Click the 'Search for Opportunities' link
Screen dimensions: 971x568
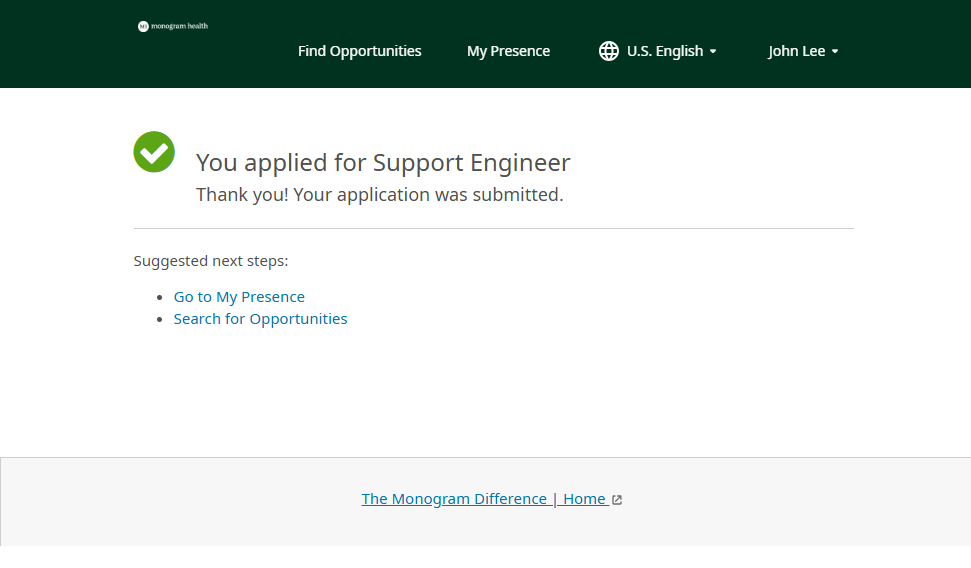(x=260, y=319)
